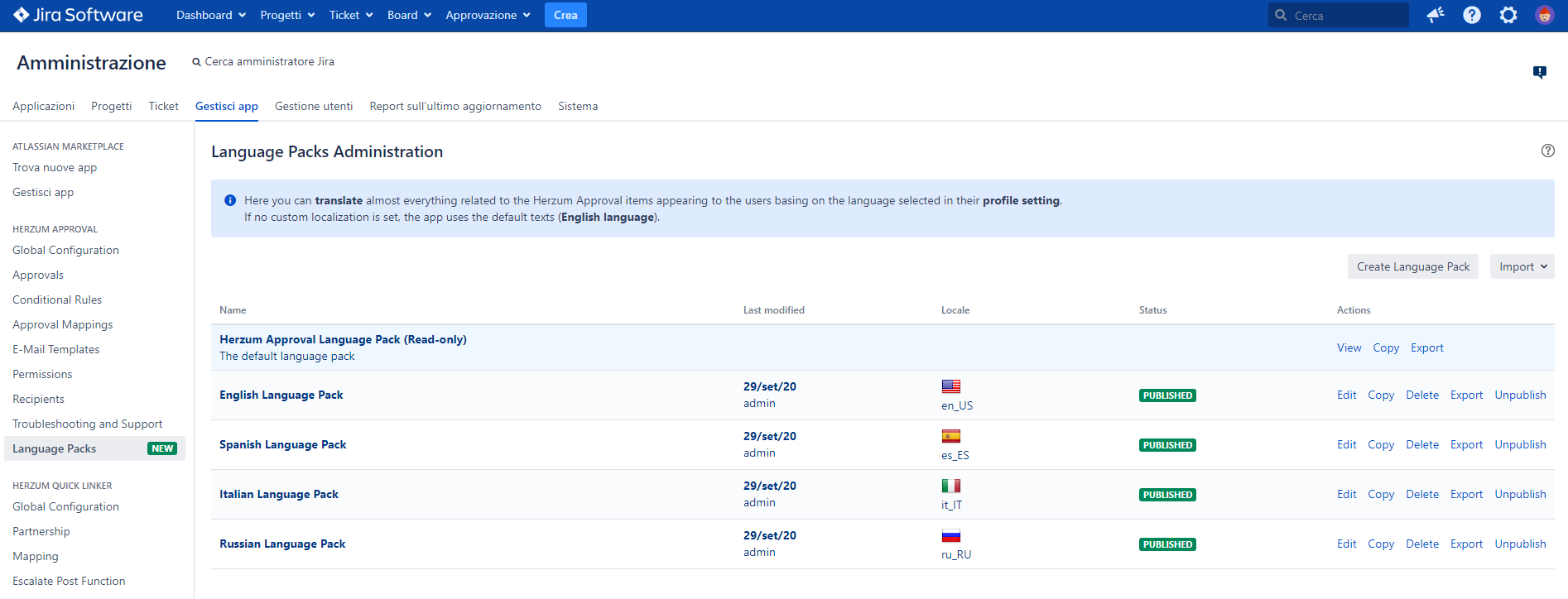Open Permissions sidebar link
1568x599 pixels.
click(x=42, y=374)
